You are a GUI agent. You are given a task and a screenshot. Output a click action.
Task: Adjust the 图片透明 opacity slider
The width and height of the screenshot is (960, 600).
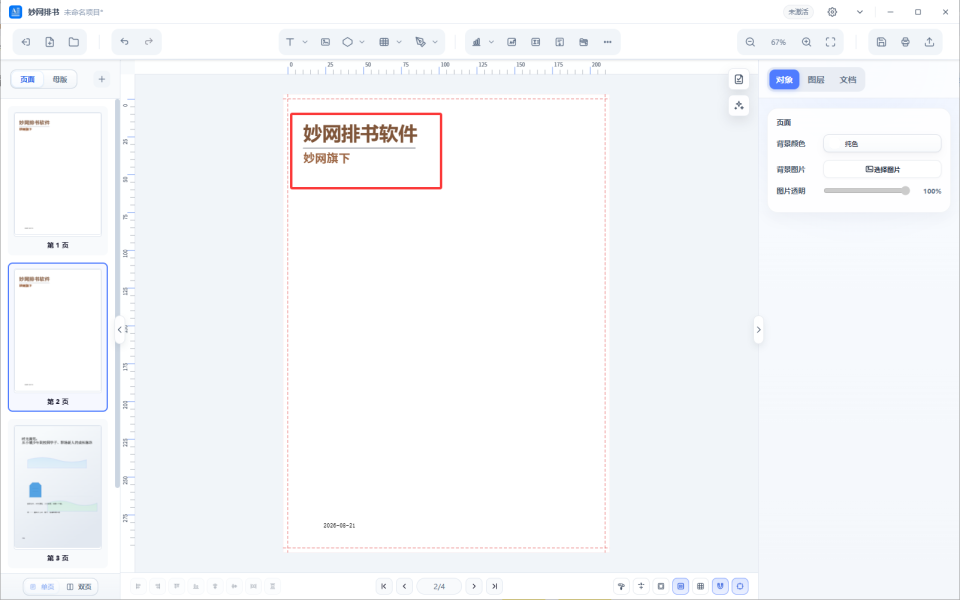[x=866, y=190]
